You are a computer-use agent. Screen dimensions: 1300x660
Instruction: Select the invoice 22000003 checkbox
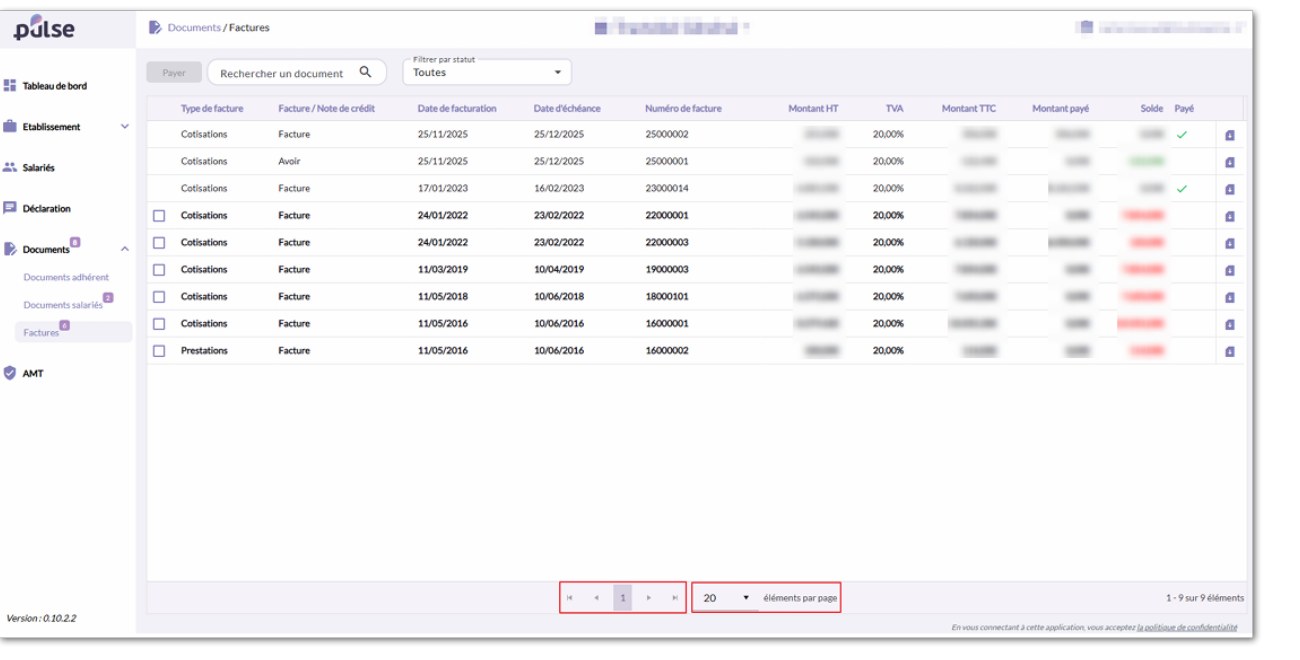pyautogui.click(x=158, y=243)
